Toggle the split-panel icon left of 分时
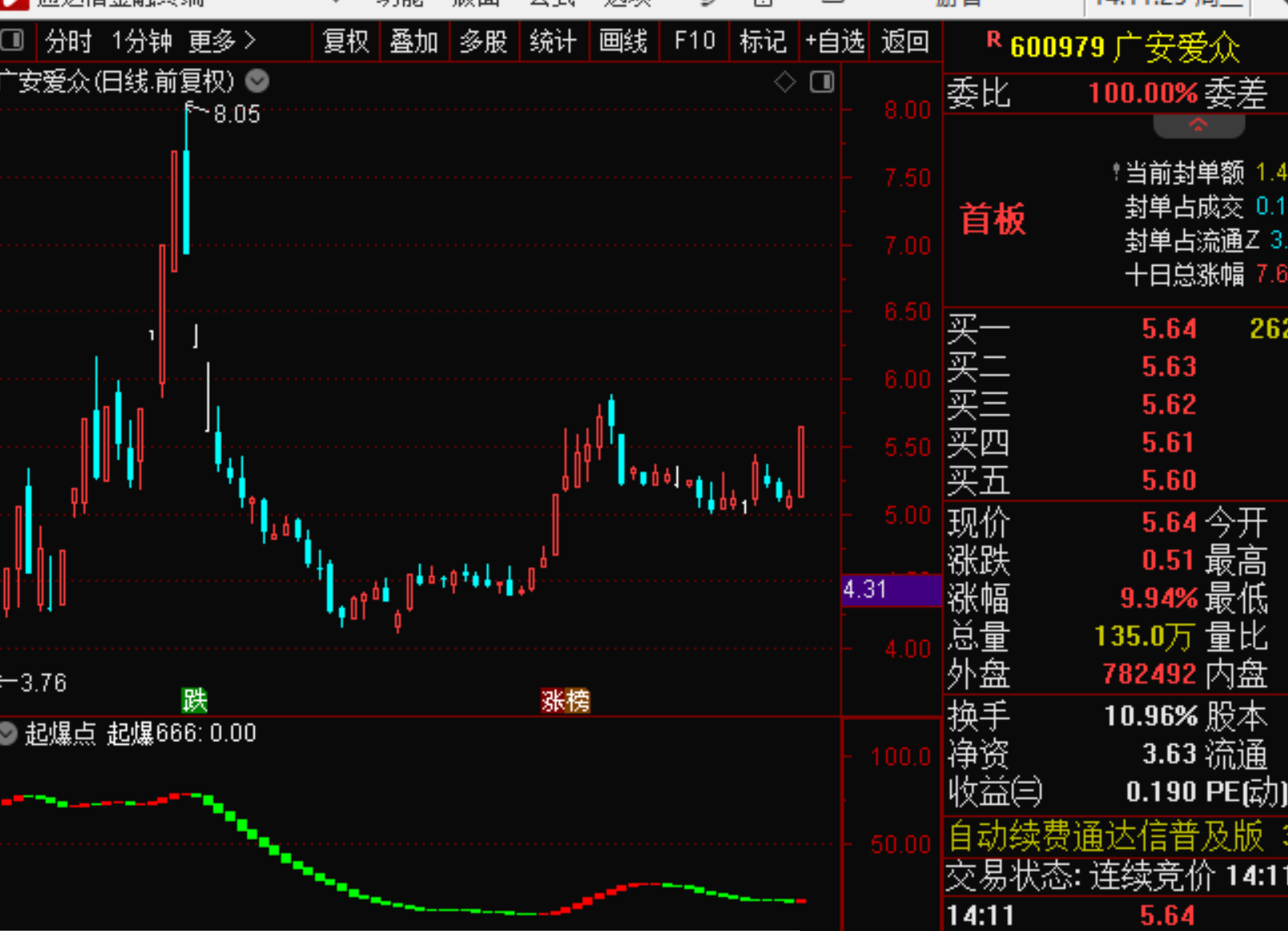The width and height of the screenshot is (1288, 931). point(12,40)
